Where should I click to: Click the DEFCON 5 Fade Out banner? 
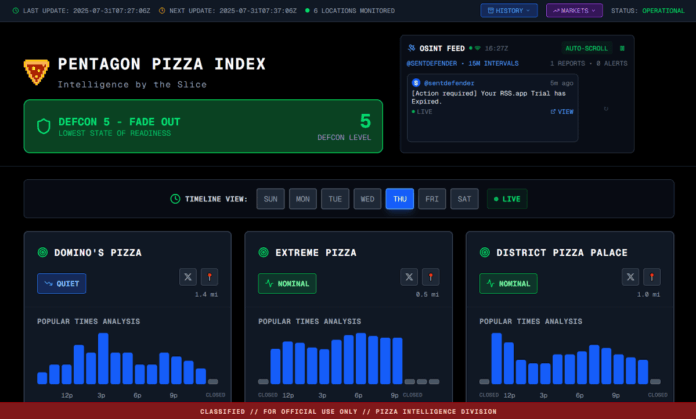coord(203,126)
